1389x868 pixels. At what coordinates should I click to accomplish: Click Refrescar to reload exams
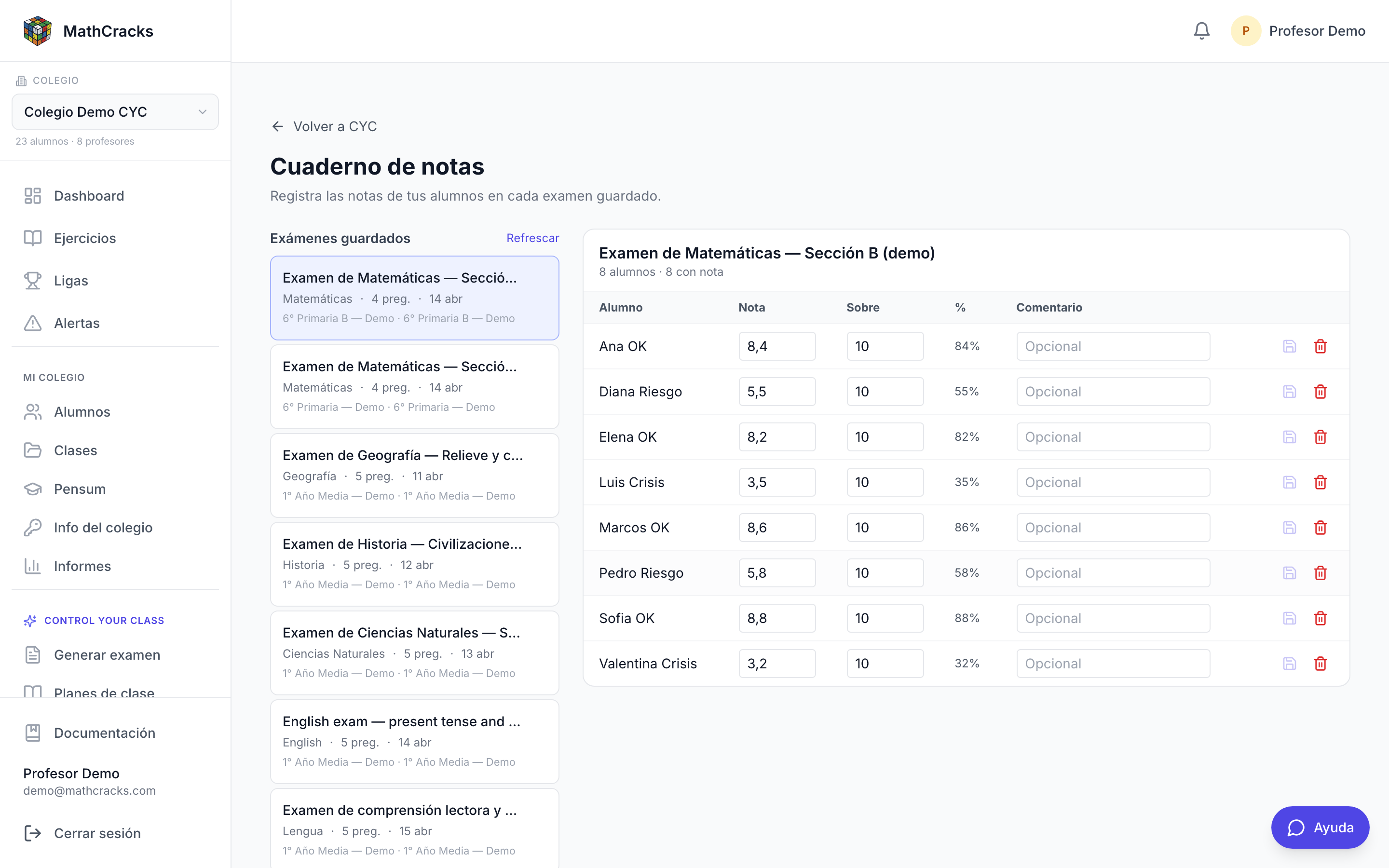[x=532, y=238]
